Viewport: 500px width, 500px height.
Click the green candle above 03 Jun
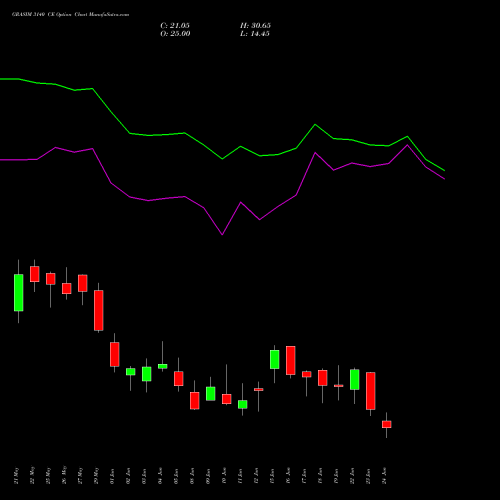pyautogui.click(x=147, y=374)
